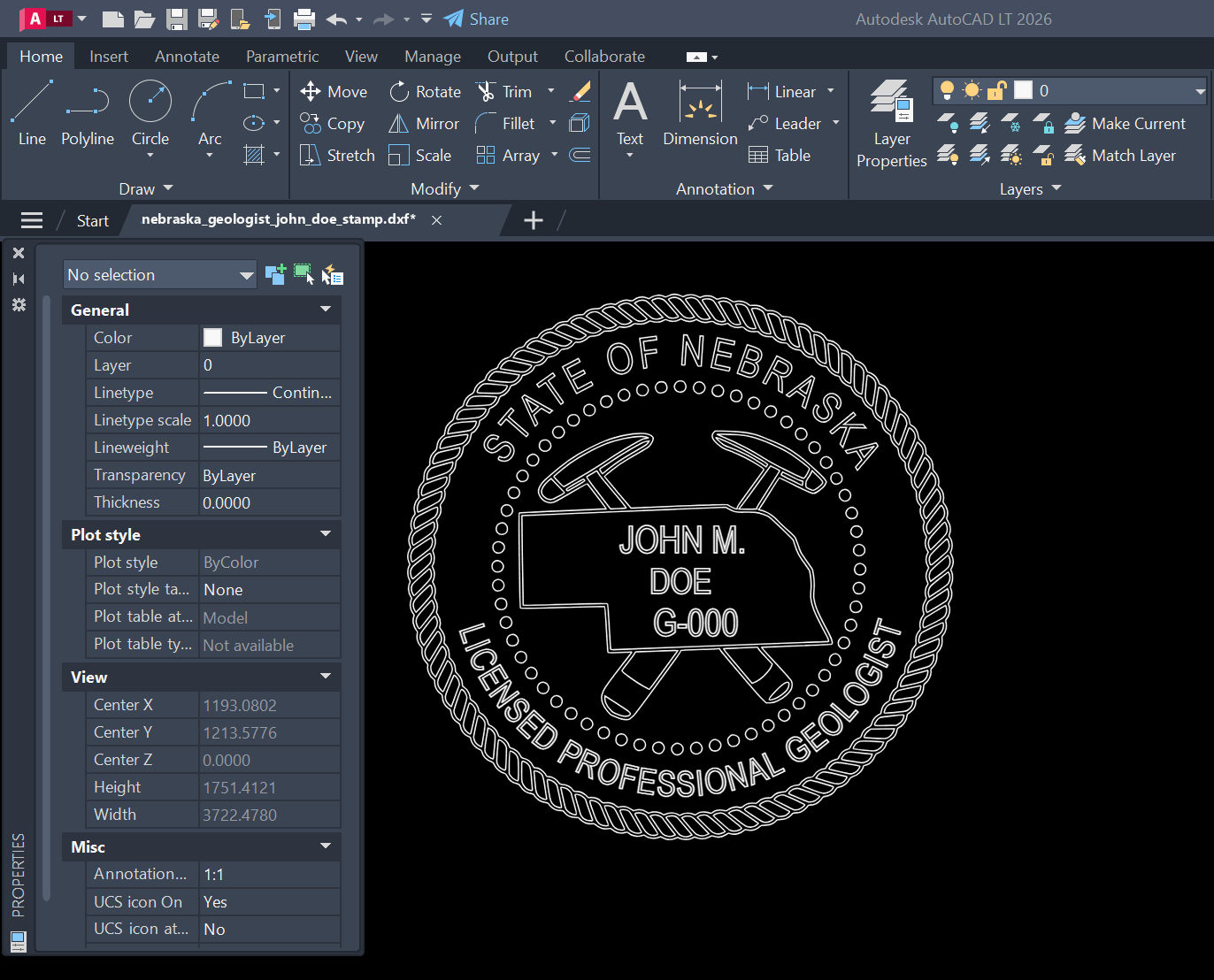
Task: Click the Color ByLayer swatch
Action: [212, 337]
